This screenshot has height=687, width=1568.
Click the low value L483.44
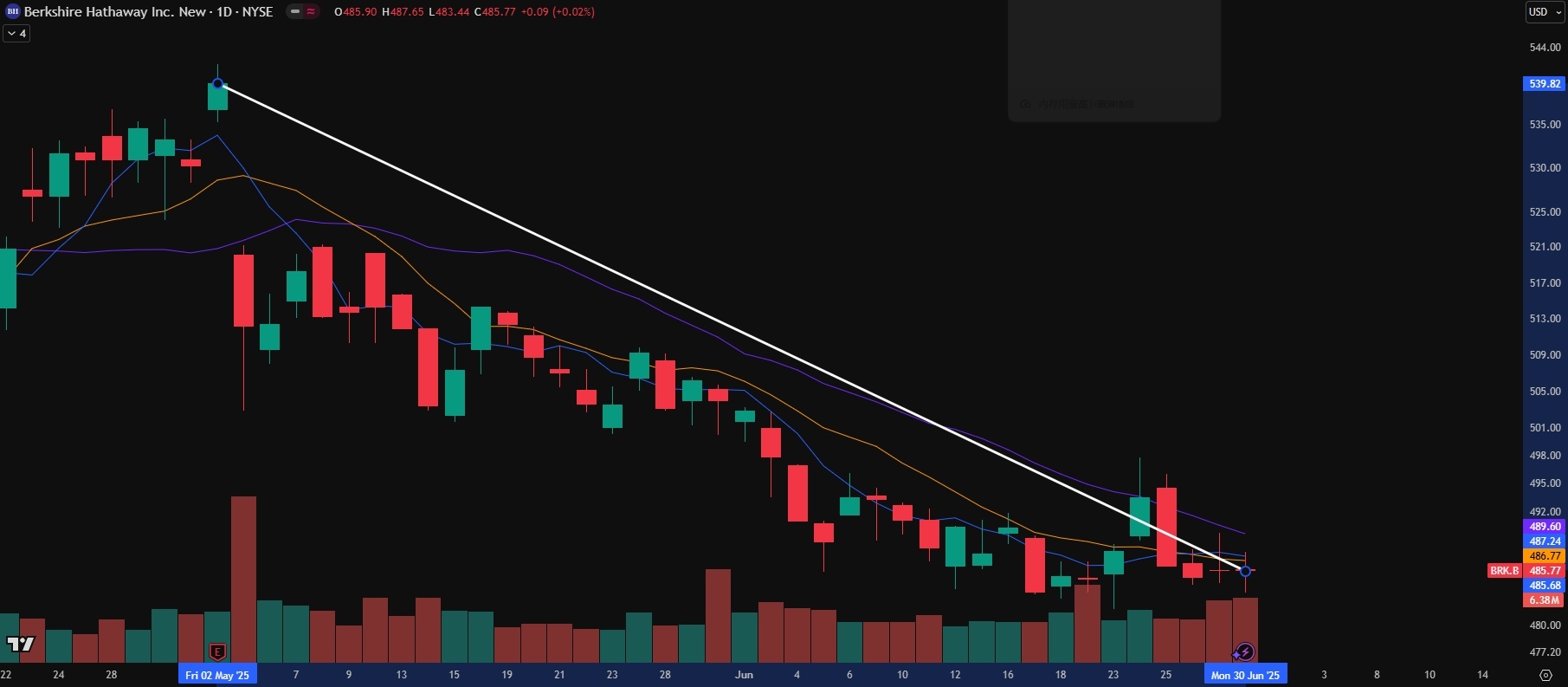[x=449, y=12]
